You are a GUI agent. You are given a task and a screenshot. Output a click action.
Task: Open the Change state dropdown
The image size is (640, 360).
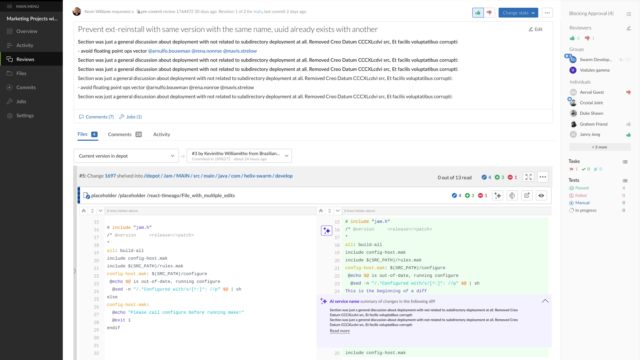pyautogui.click(x=518, y=13)
